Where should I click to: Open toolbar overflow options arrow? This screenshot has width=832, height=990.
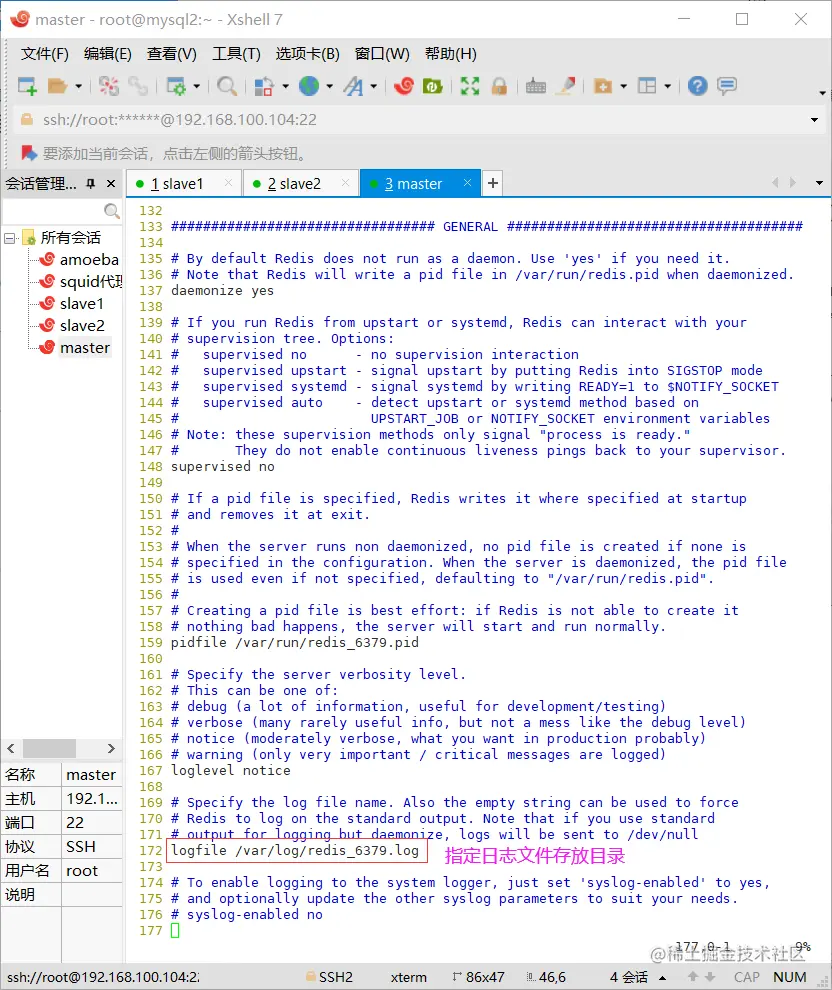click(822, 93)
